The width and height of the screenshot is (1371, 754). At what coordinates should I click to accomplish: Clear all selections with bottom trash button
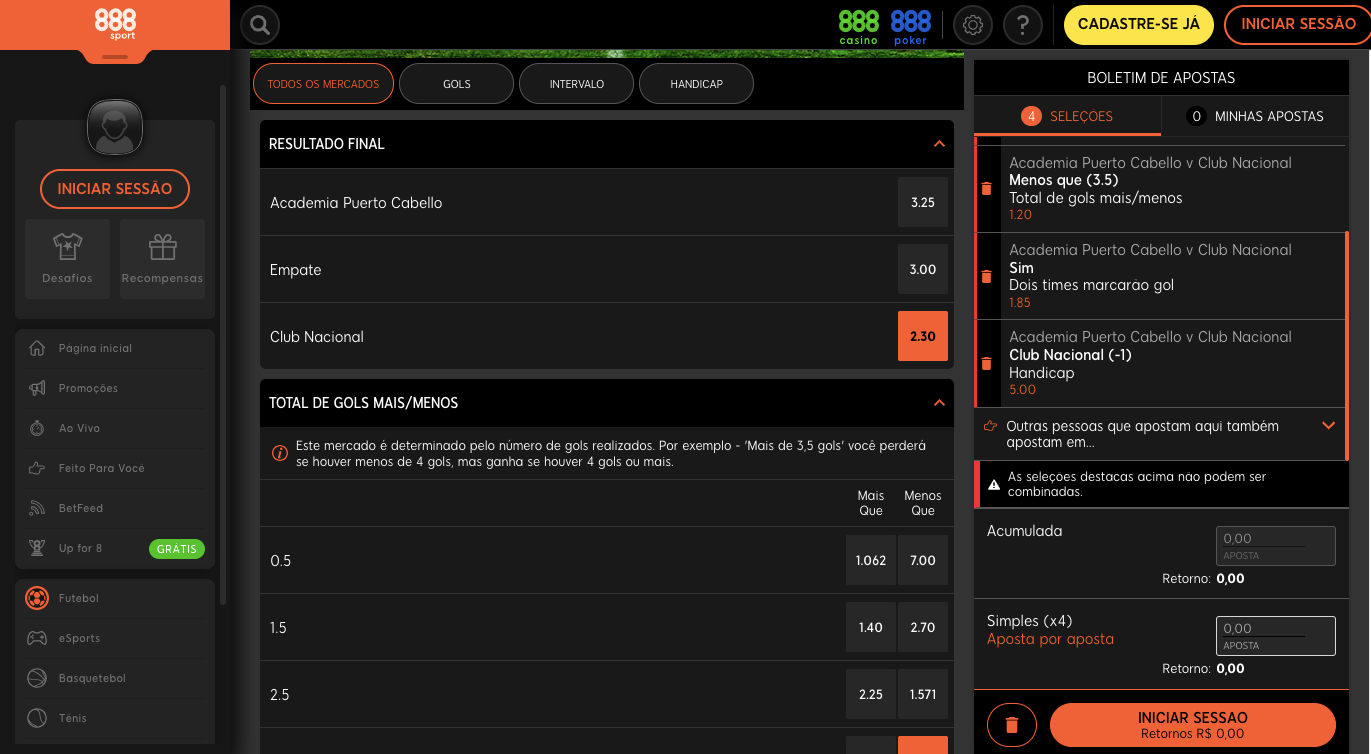tap(1012, 725)
